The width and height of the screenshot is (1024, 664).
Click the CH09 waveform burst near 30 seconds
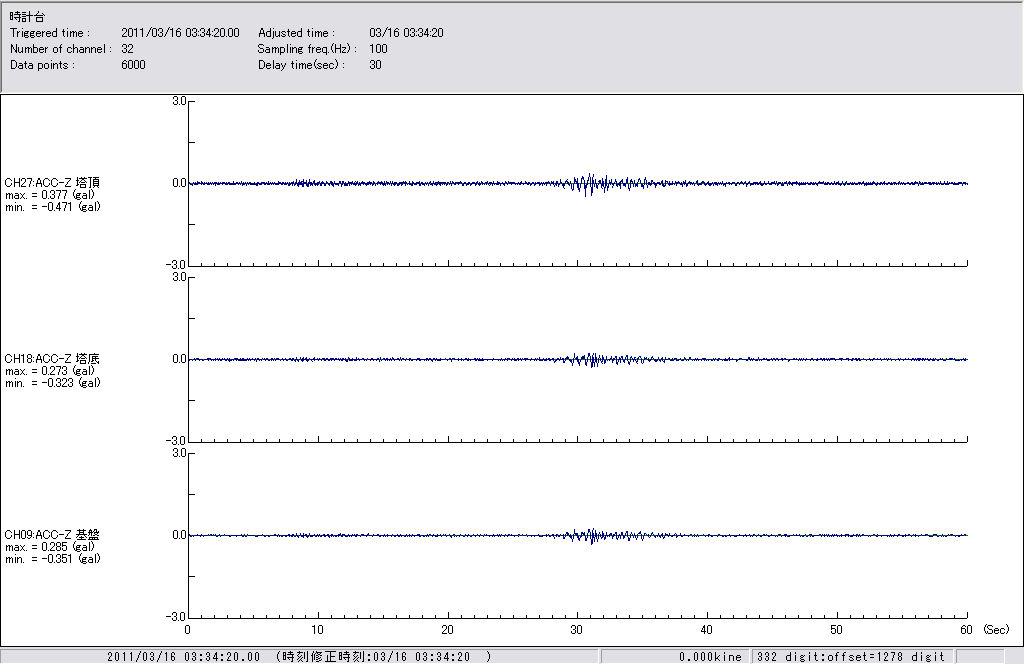click(592, 535)
